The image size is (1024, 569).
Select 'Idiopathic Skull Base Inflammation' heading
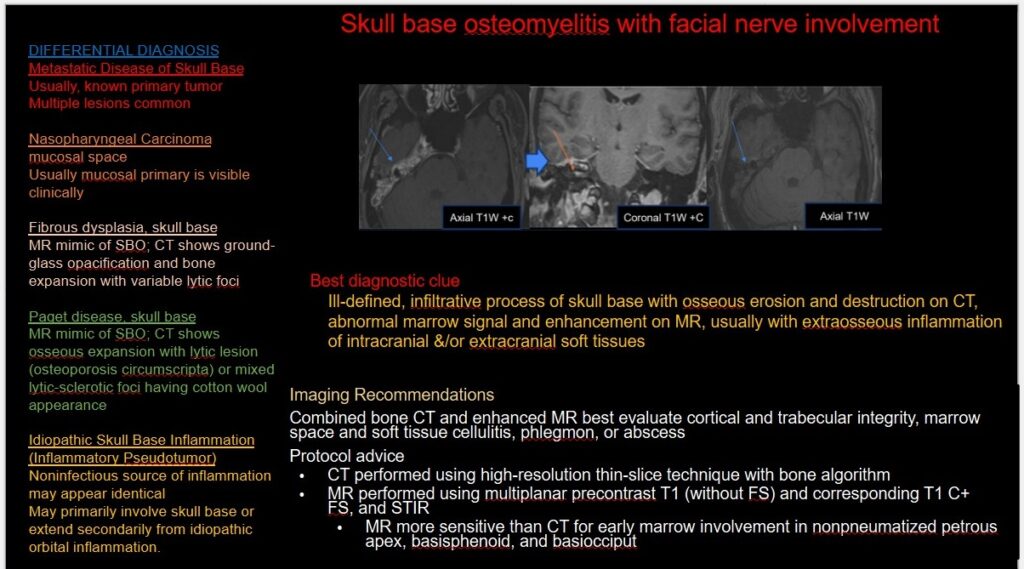pyautogui.click(x=141, y=440)
